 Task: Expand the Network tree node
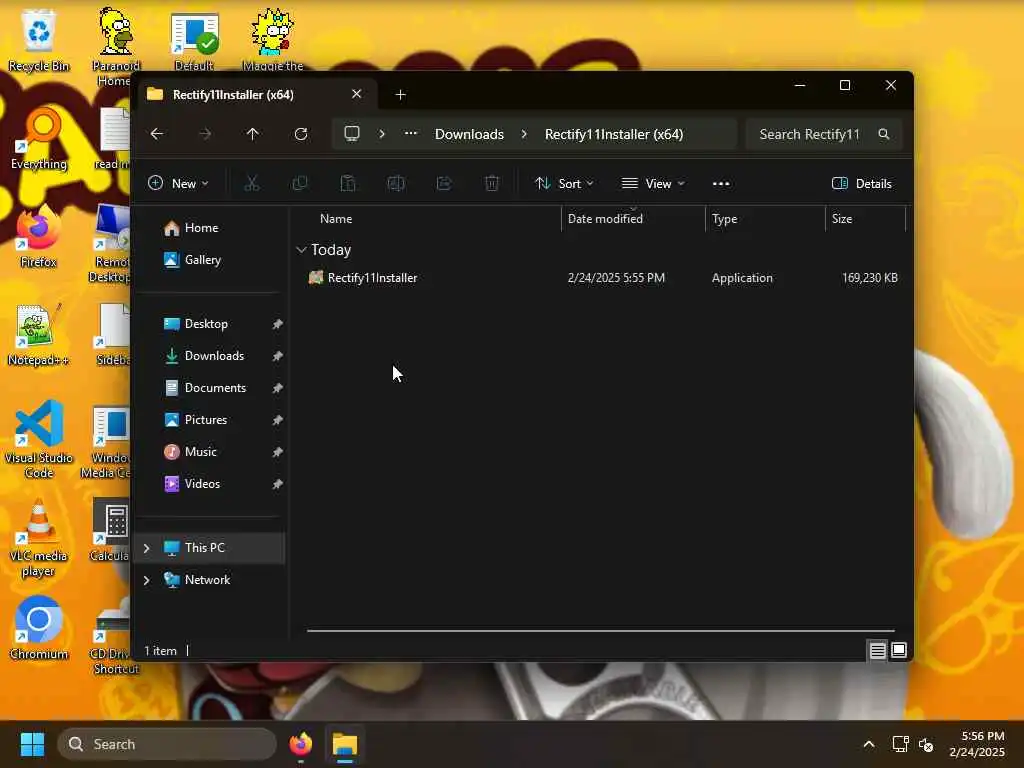(146, 580)
